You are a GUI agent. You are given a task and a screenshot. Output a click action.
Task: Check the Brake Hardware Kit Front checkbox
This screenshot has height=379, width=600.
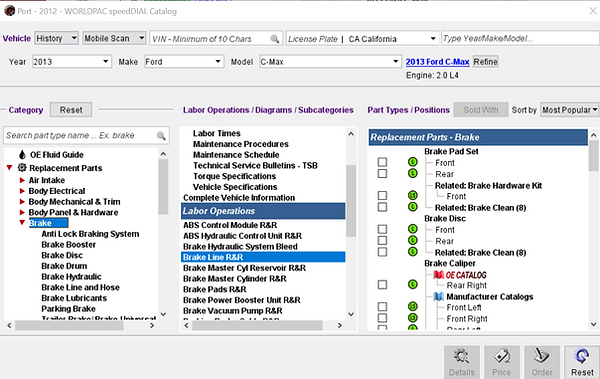tap(382, 196)
